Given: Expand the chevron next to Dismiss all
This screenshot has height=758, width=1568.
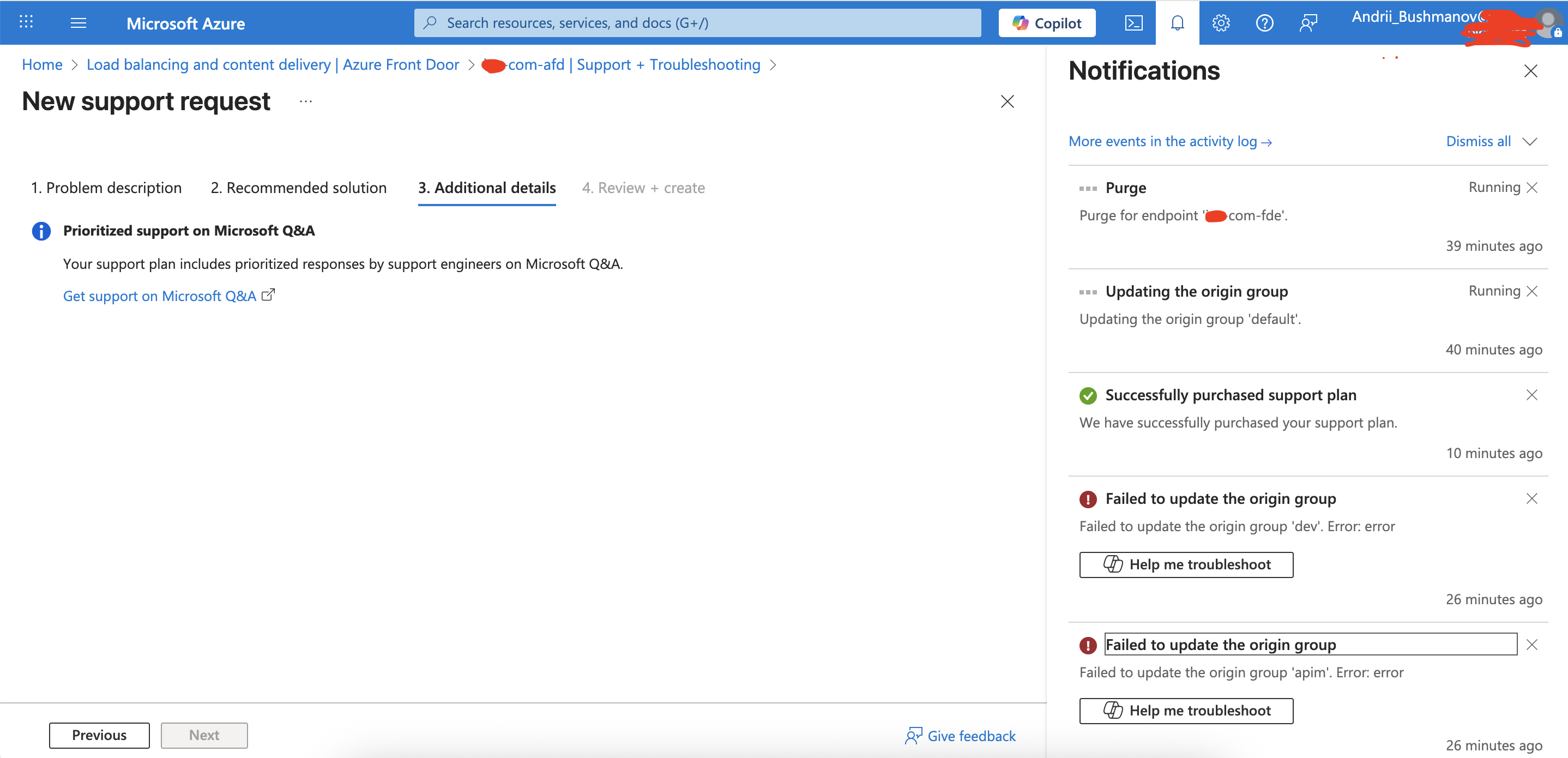Looking at the screenshot, I should (1530, 141).
